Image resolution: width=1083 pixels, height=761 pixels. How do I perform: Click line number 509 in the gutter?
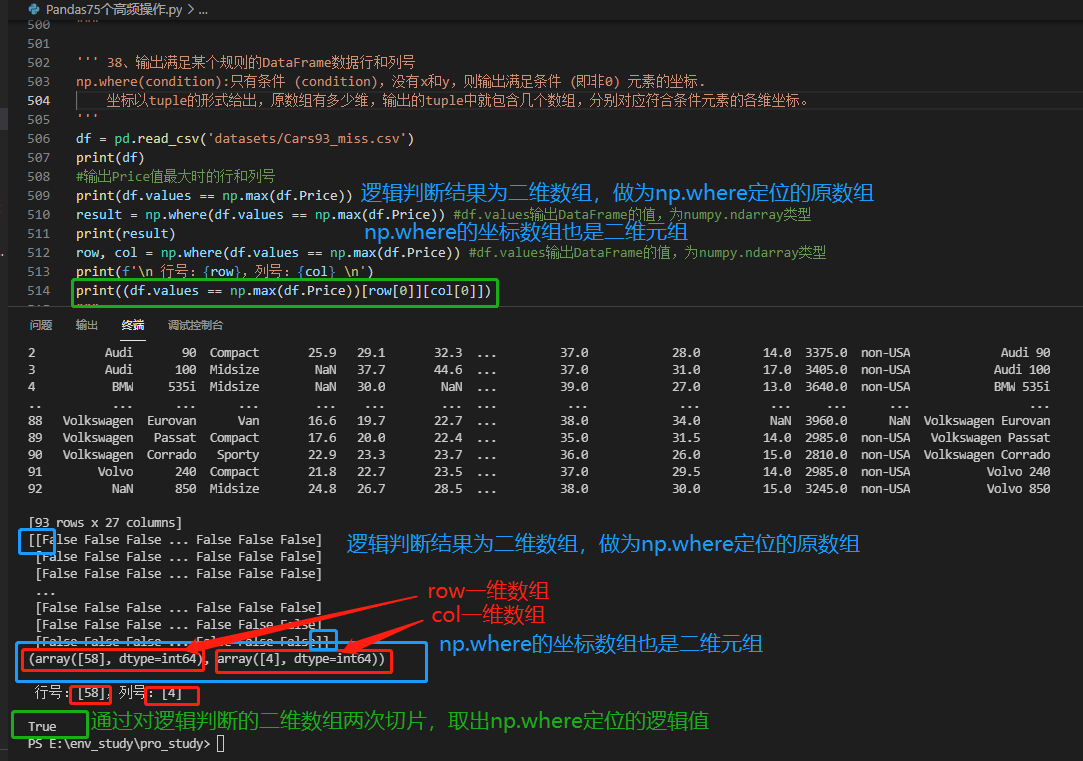(x=39, y=195)
